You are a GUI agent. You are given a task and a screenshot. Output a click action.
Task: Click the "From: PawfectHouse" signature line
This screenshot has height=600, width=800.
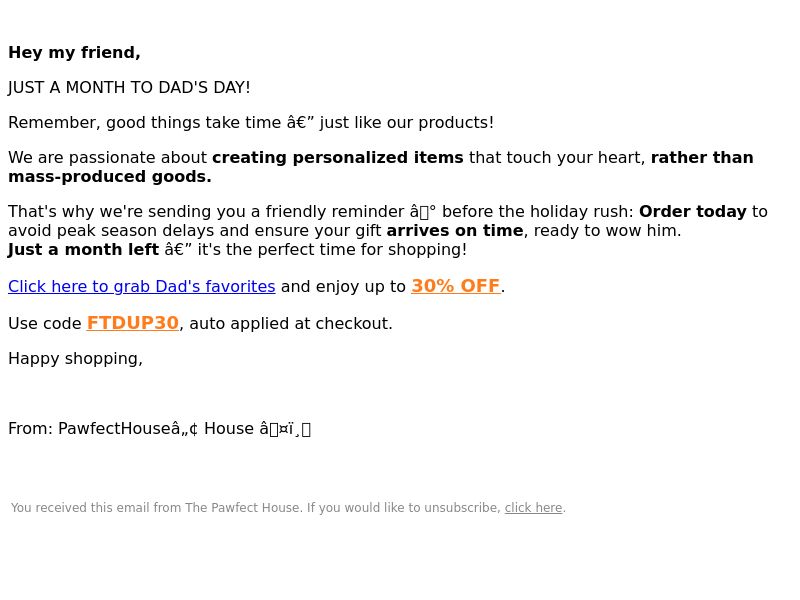pyautogui.click(x=159, y=429)
